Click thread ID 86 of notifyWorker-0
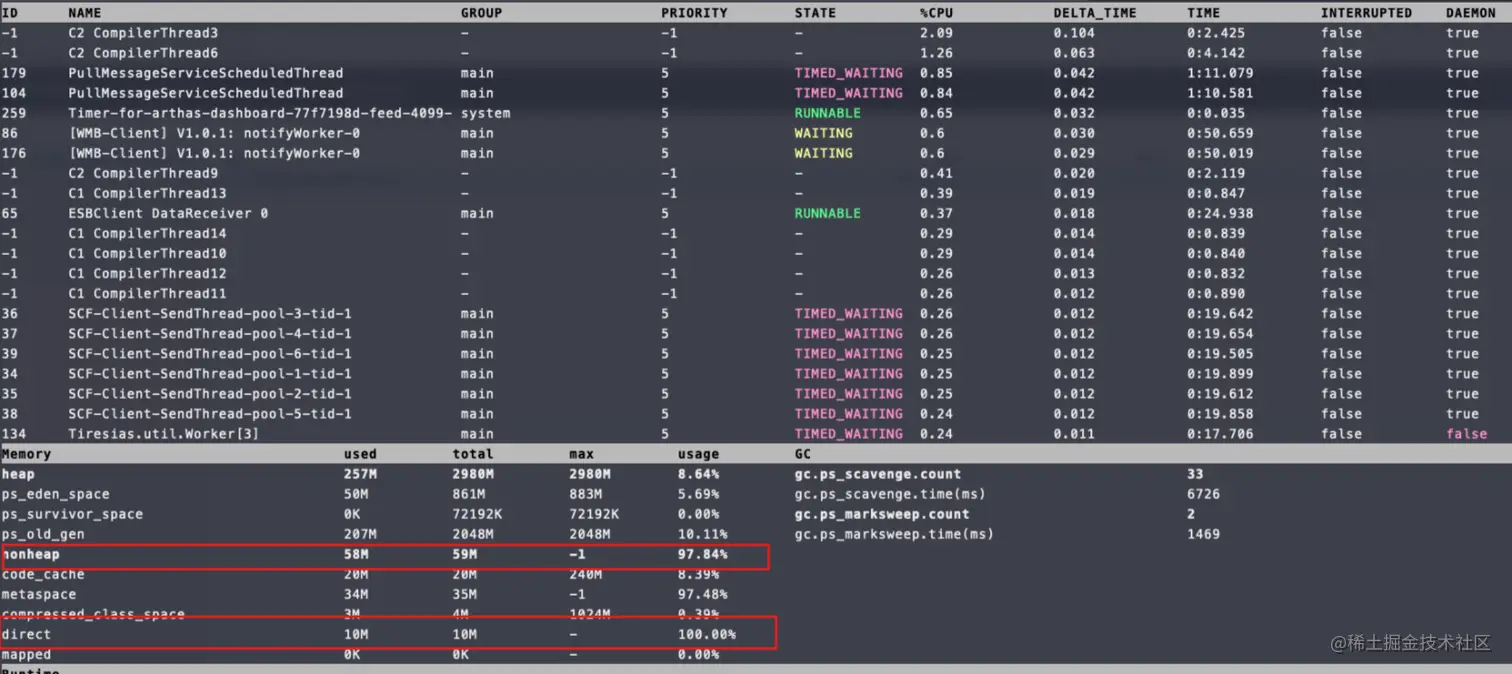This screenshot has height=674, width=1512. pos(10,133)
